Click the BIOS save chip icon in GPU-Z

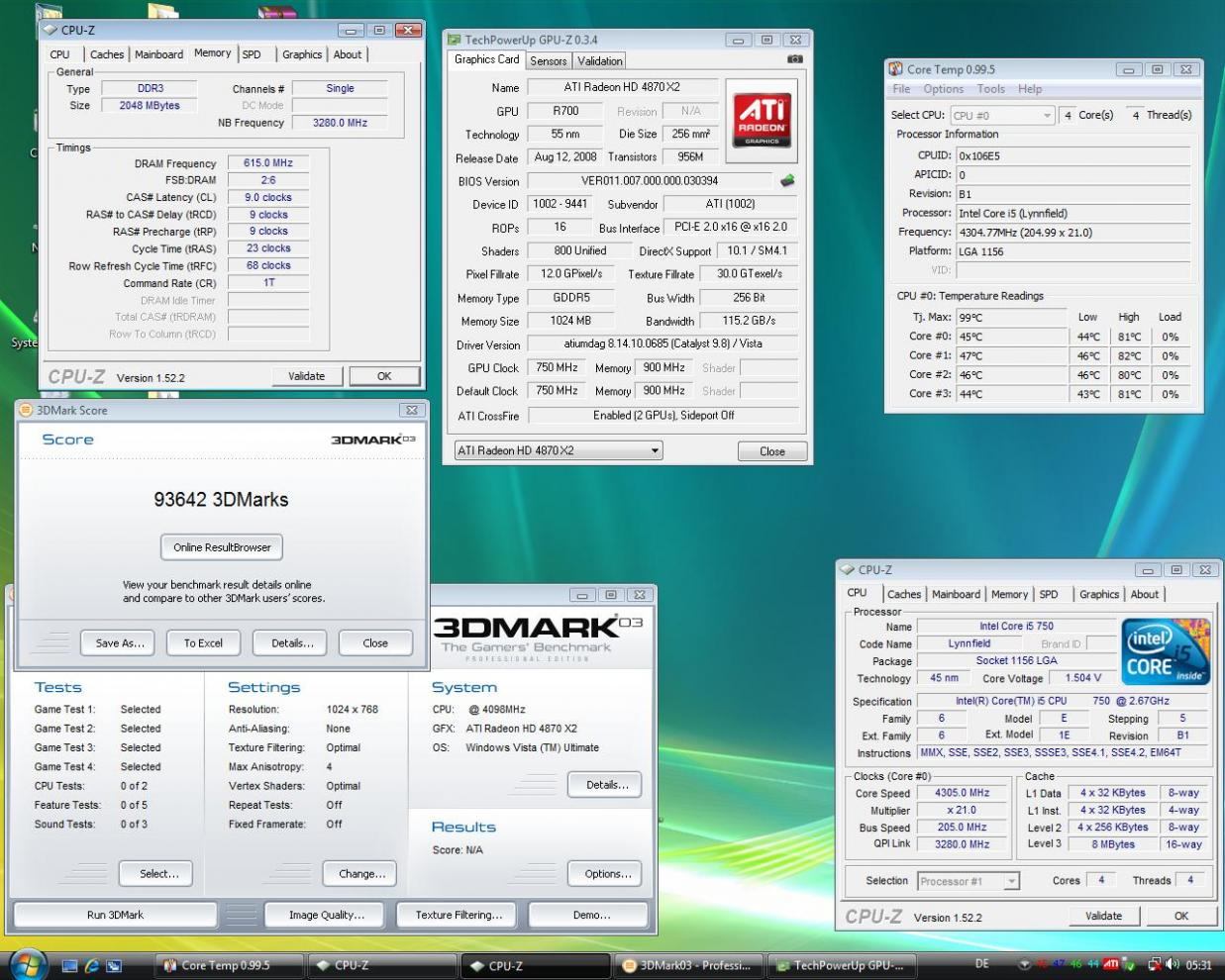[x=787, y=180]
